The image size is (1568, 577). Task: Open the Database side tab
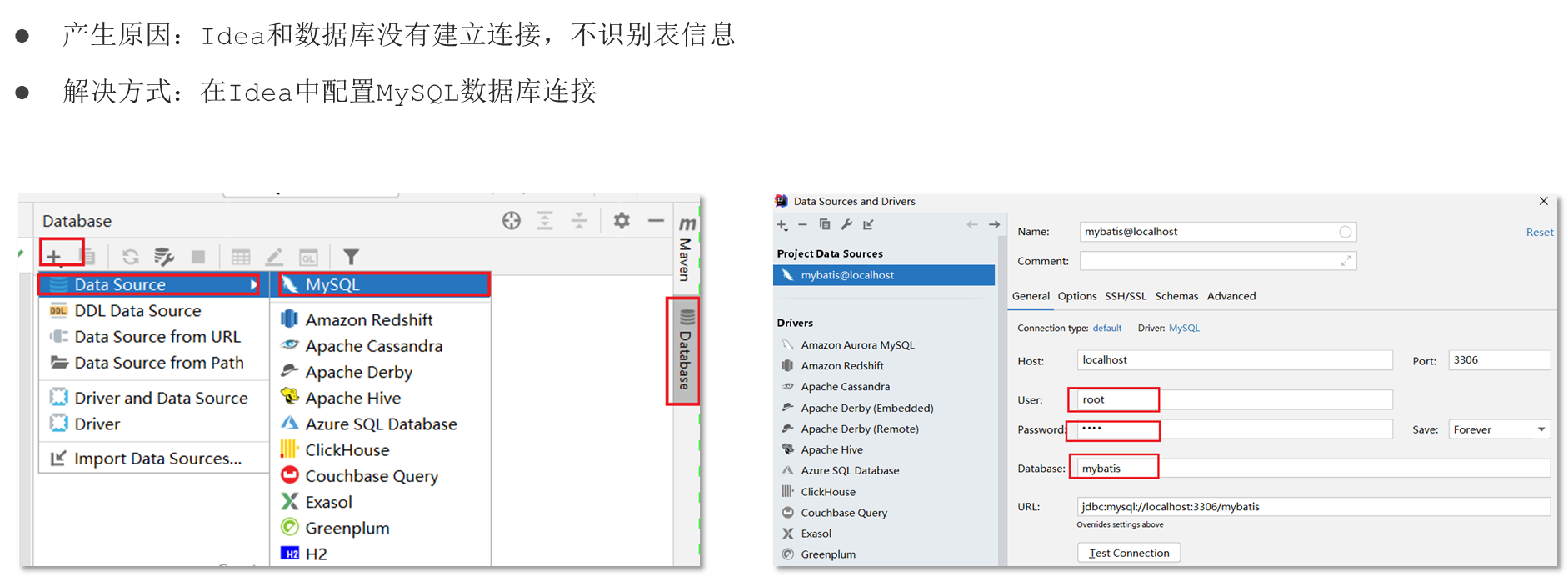tap(685, 350)
